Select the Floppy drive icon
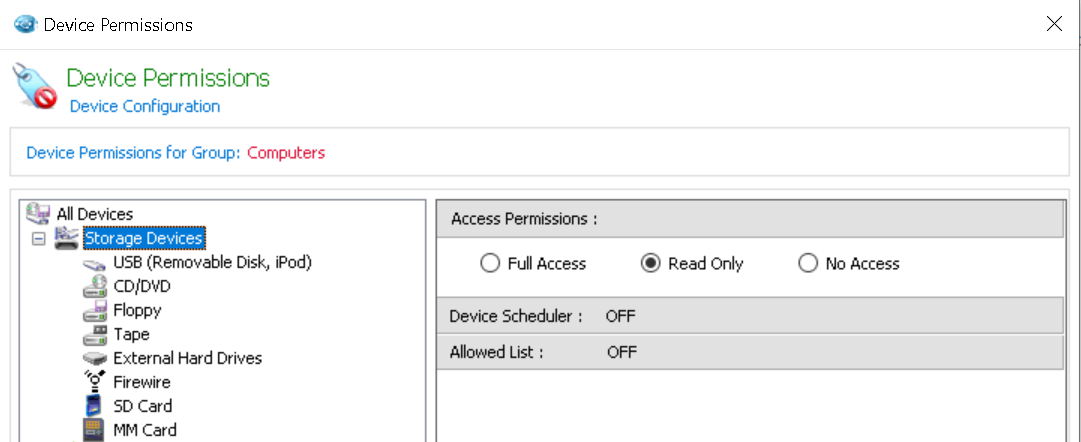The width and height of the screenshot is (1081, 442). pos(95,311)
